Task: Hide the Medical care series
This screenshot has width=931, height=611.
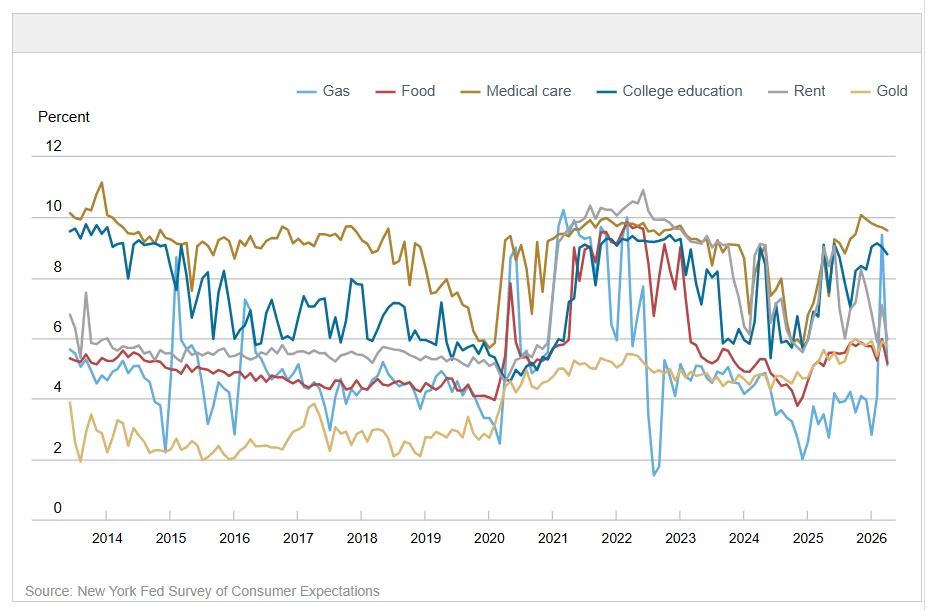Action: click(516, 91)
